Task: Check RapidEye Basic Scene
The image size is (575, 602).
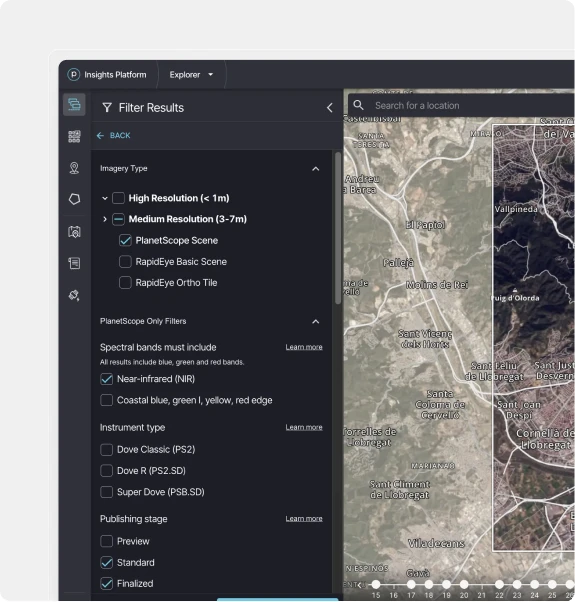Action: [125, 262]
